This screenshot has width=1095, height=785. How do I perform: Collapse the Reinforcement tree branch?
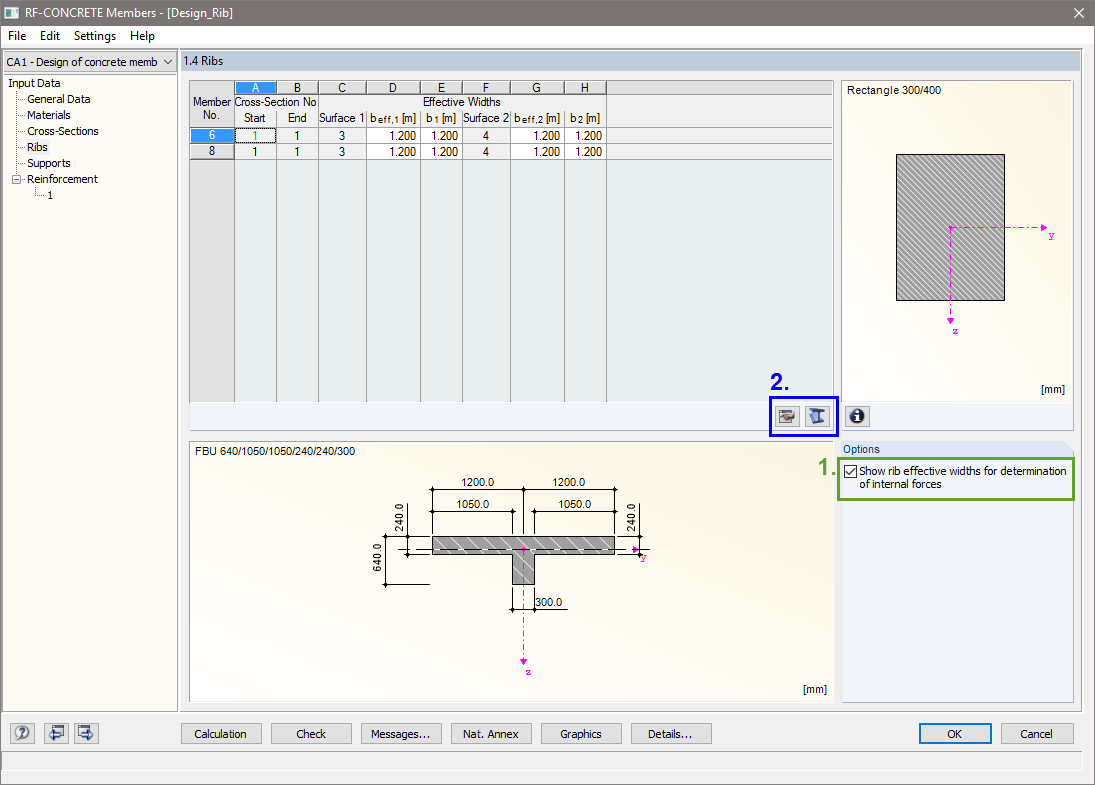[15, 179]
